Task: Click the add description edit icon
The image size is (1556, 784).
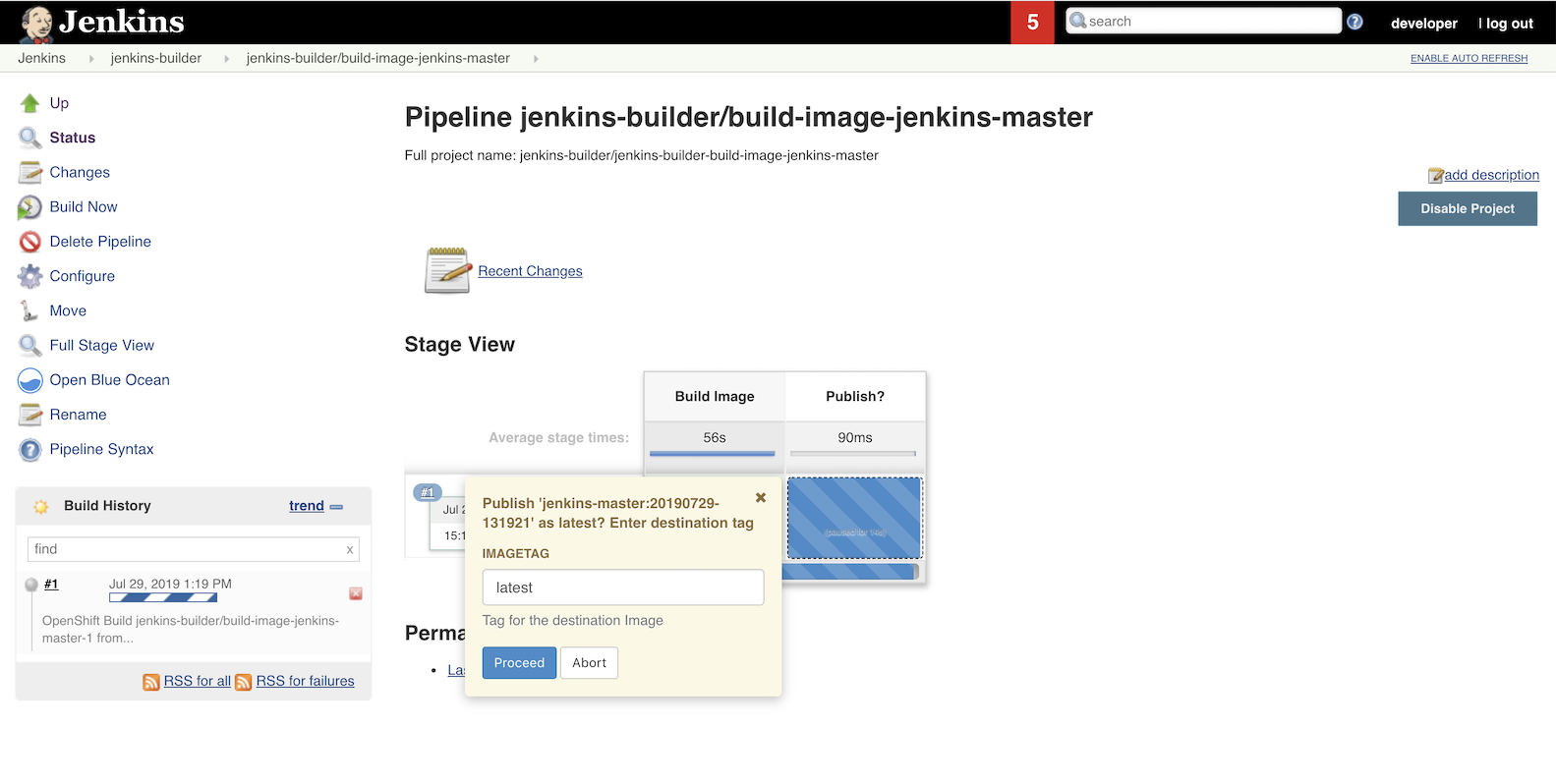Action: (1436, 176)
